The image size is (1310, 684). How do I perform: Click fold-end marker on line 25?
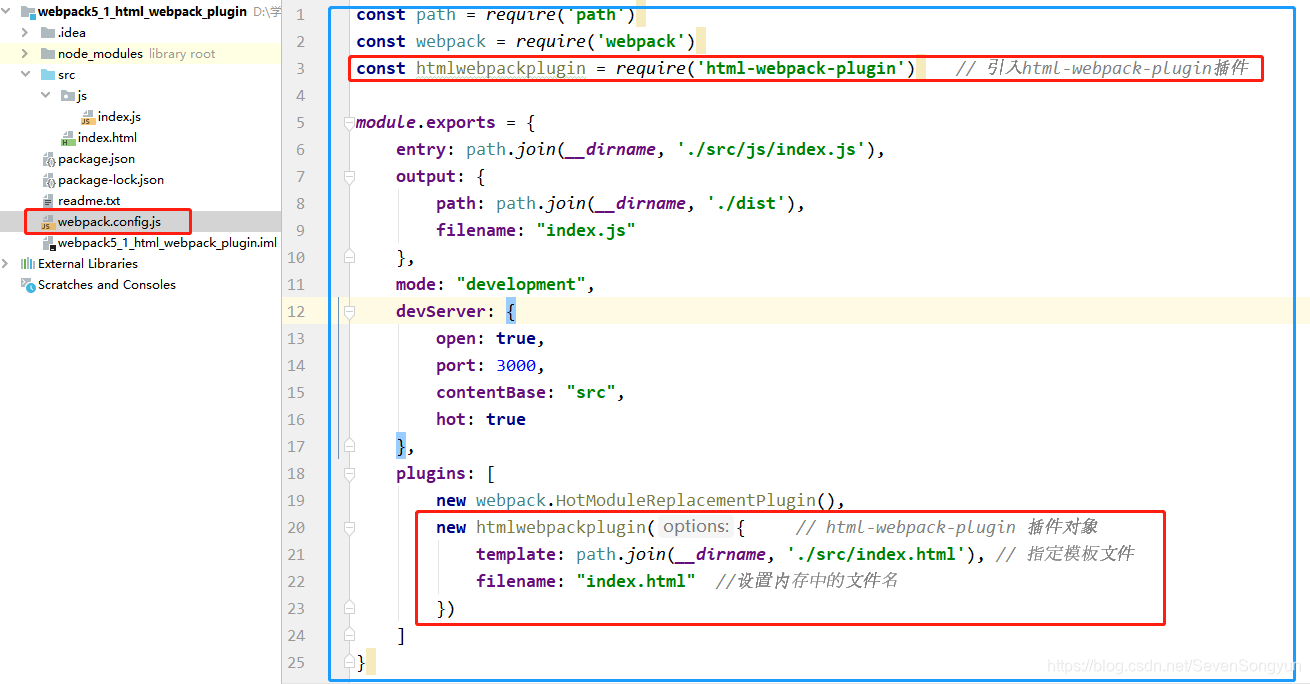(x=349, y=663)
